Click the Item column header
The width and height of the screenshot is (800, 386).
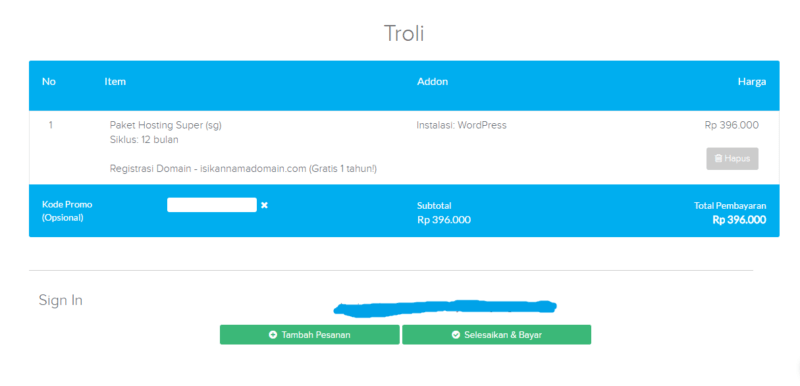pos(115,82)
